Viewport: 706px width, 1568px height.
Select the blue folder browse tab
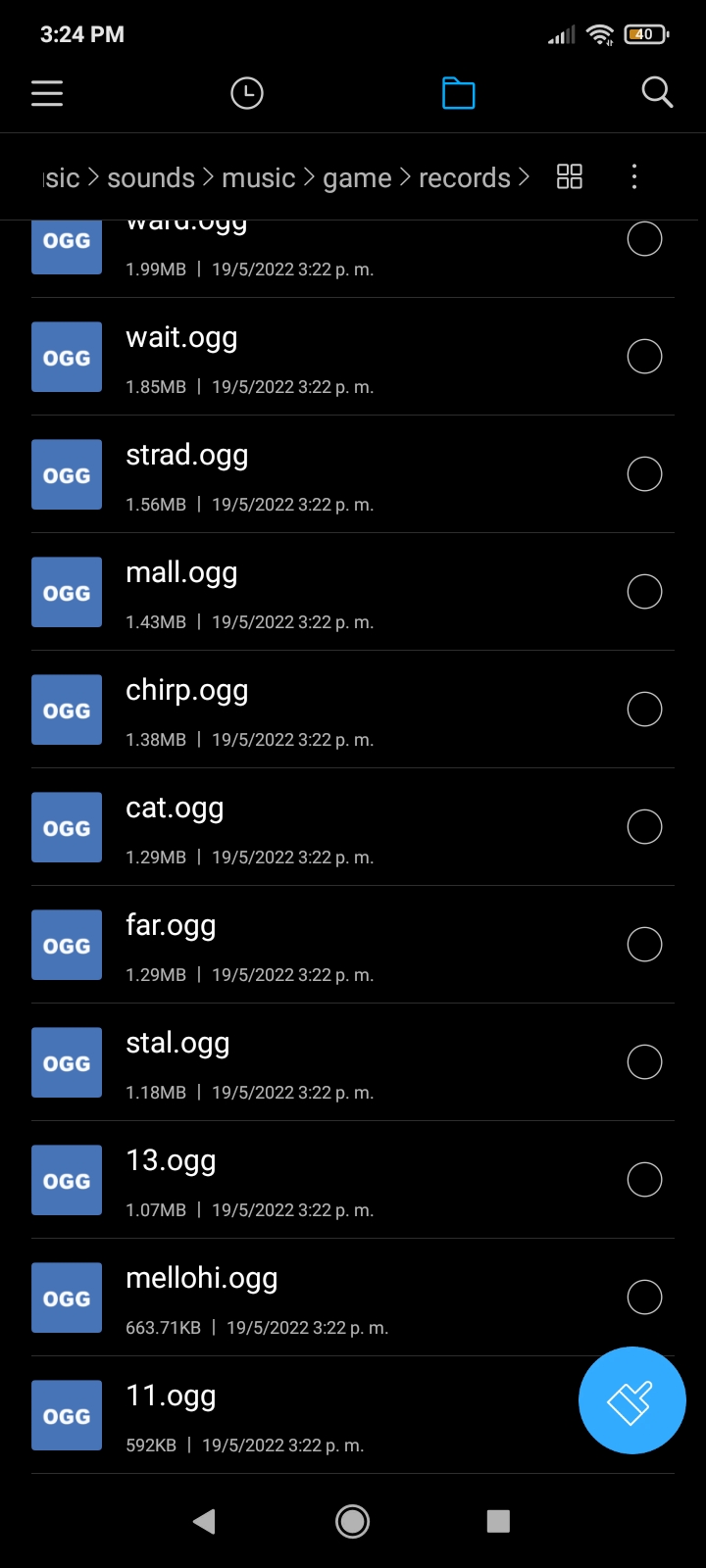pyautogui.click(x=458, y=93)
